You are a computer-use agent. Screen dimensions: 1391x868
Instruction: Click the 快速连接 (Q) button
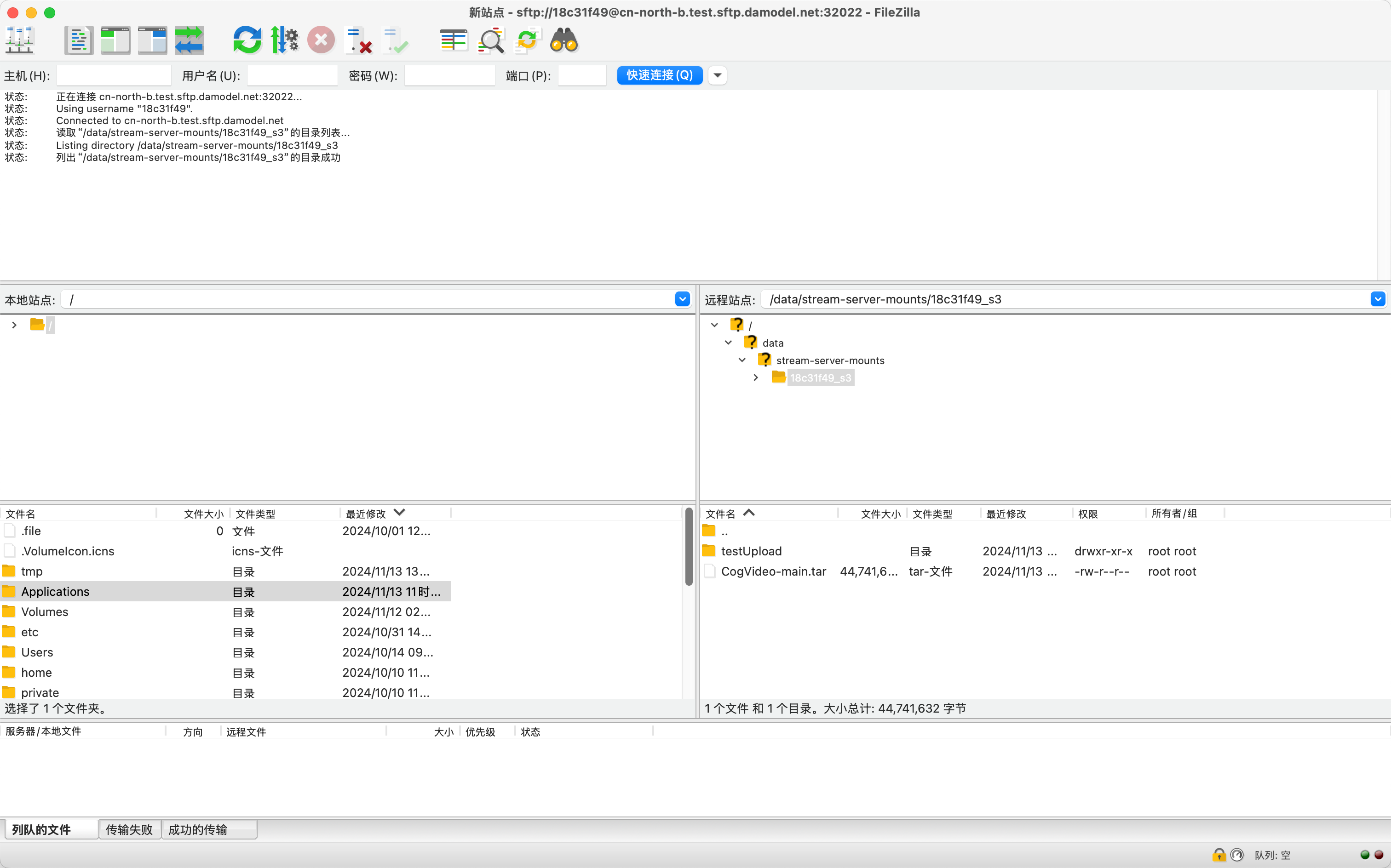coord(660,75)
